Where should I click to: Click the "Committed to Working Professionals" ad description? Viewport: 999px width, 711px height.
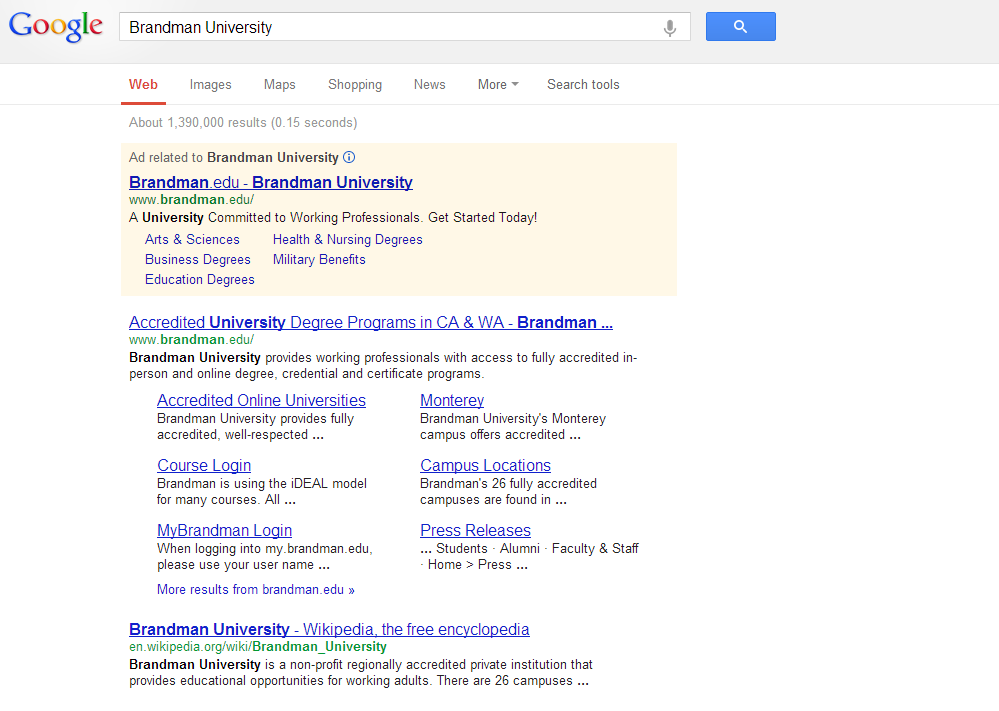tap(333, 217)
